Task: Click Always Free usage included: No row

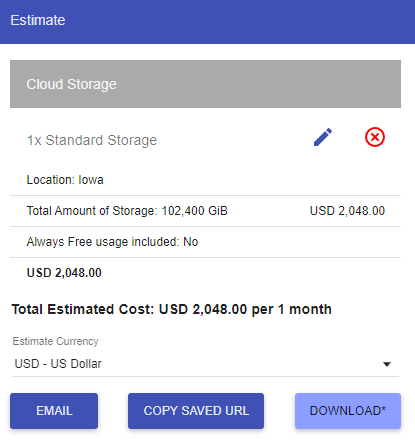Action: (x=205, y=242)
